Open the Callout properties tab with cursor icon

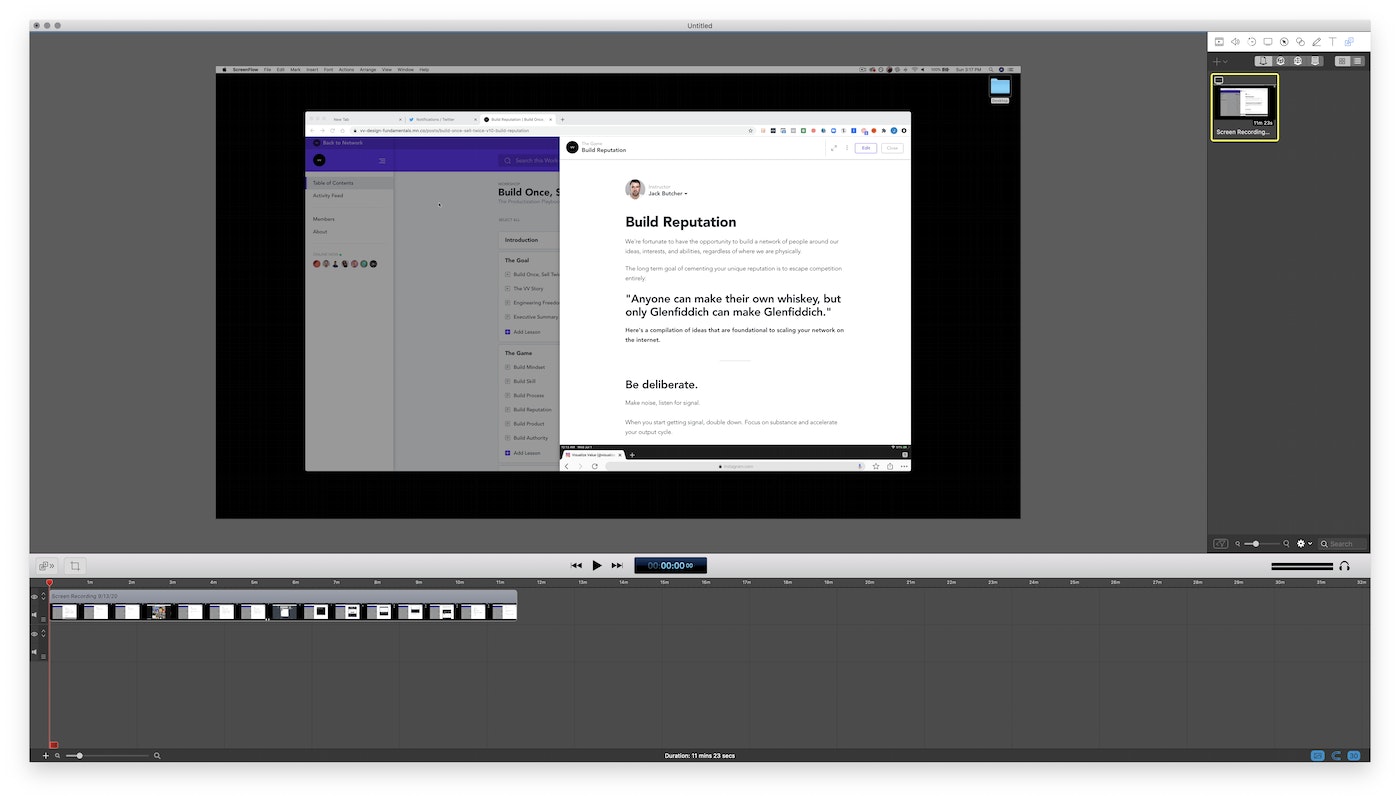(x=1284, y=42)
